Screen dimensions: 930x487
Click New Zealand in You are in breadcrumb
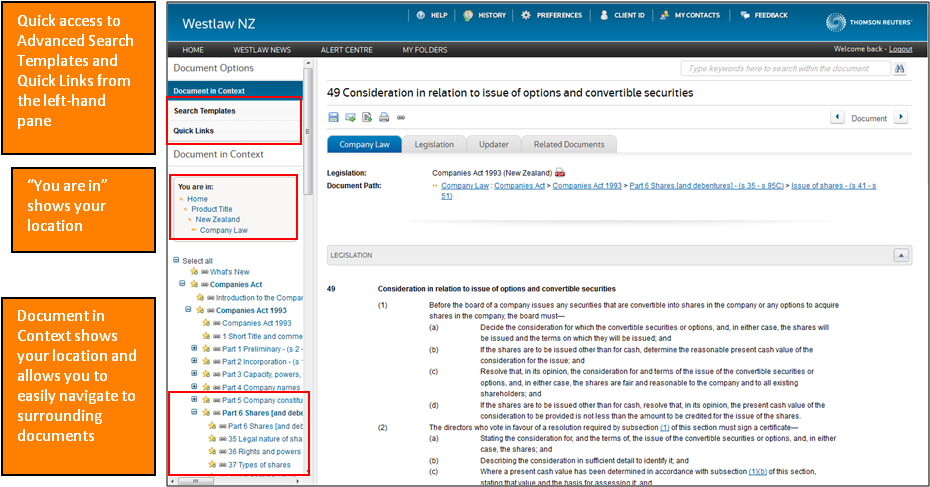[x=218, y=219]
